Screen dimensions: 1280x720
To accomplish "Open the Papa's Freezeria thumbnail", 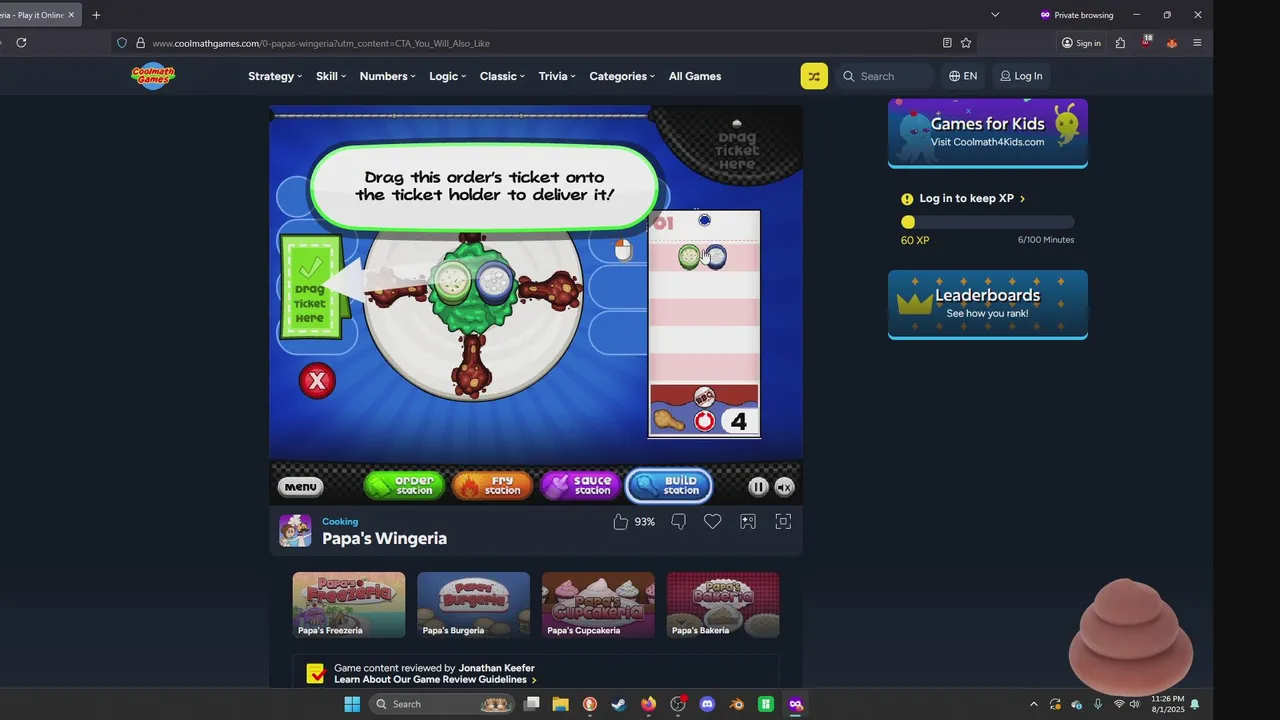I will tap(349, 605).
